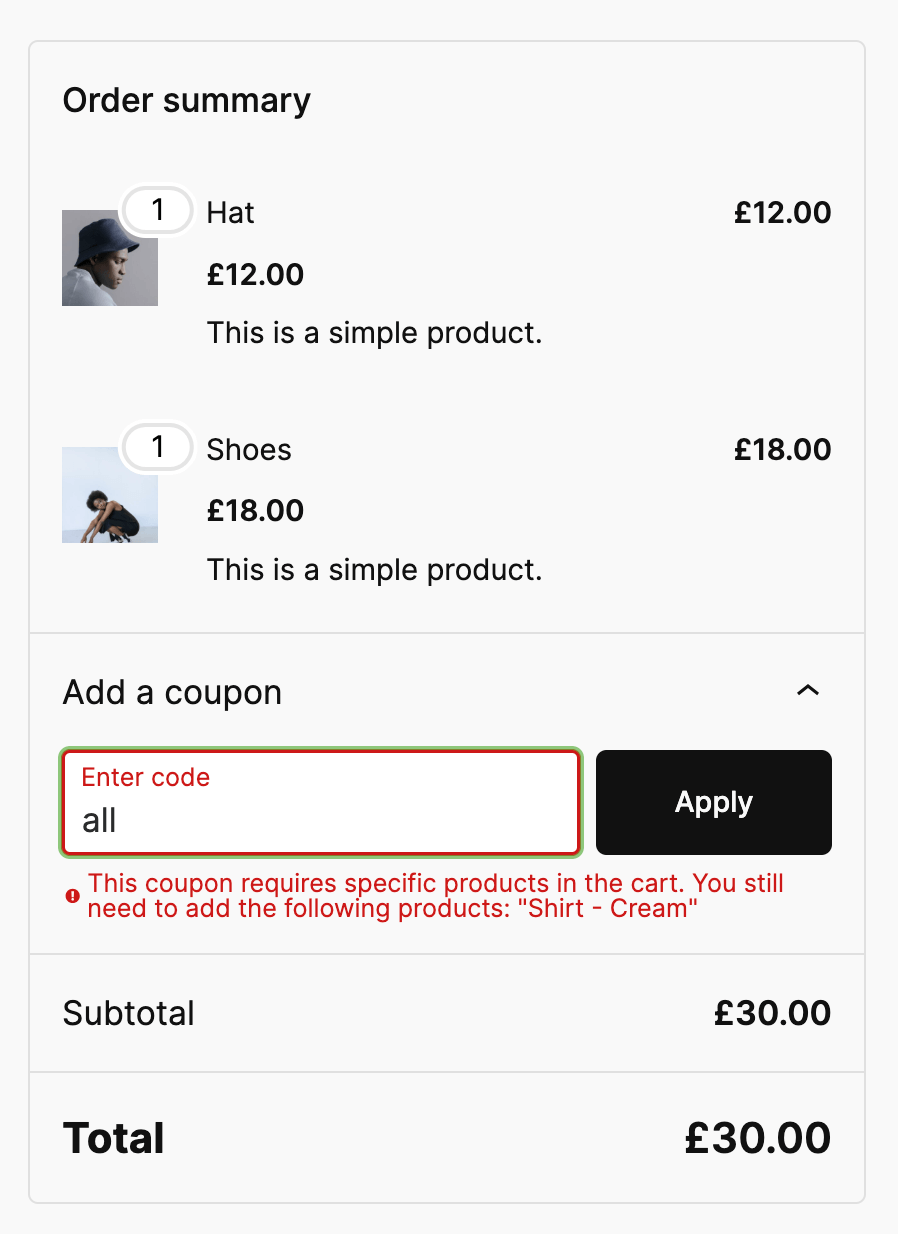This screenshot has height=1234, width=898.
Task: Click the Order summary heading
Action: (x=187, y=100)
